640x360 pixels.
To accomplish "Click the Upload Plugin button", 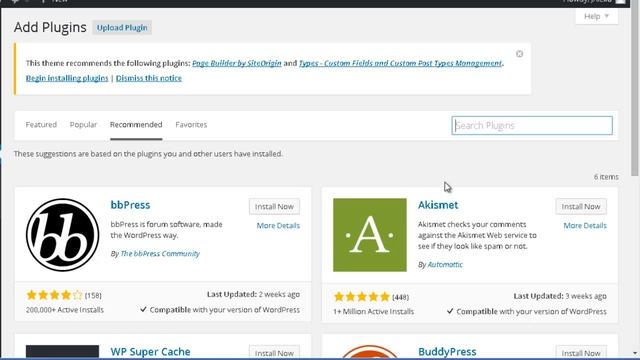I will tap(122, 28).
